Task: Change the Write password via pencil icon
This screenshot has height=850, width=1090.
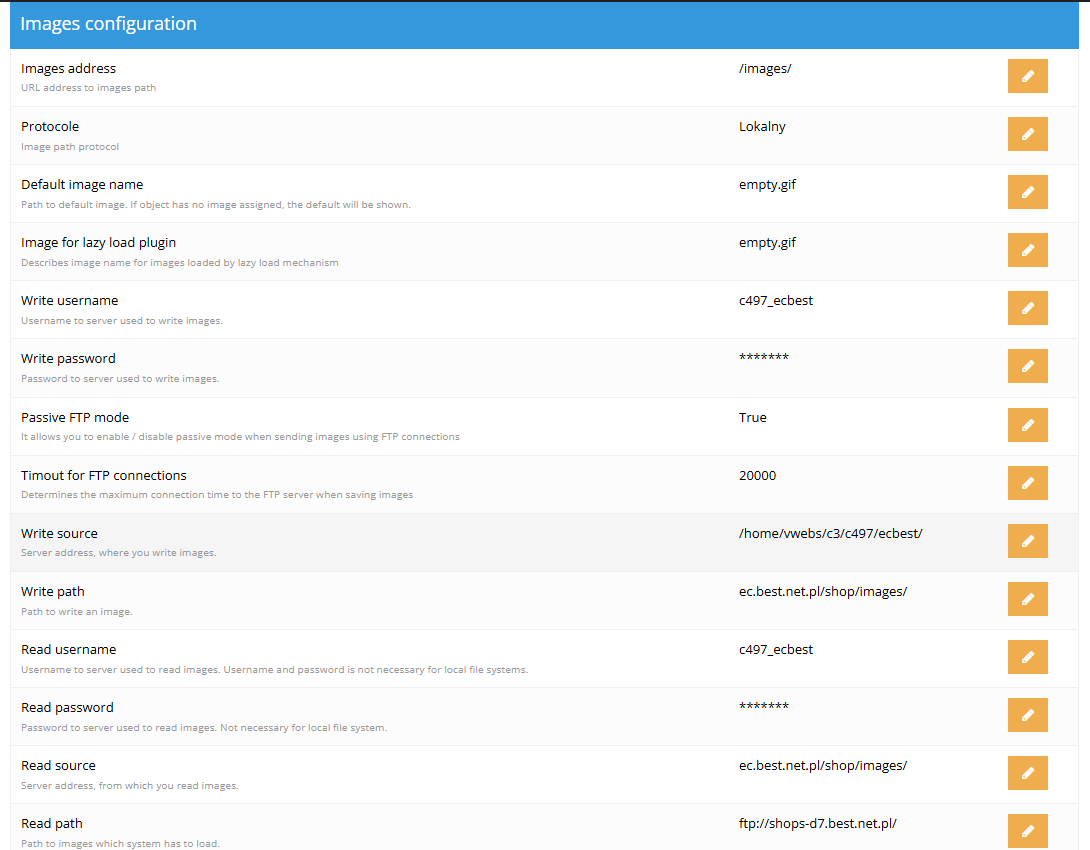Action: point(1027,366)
